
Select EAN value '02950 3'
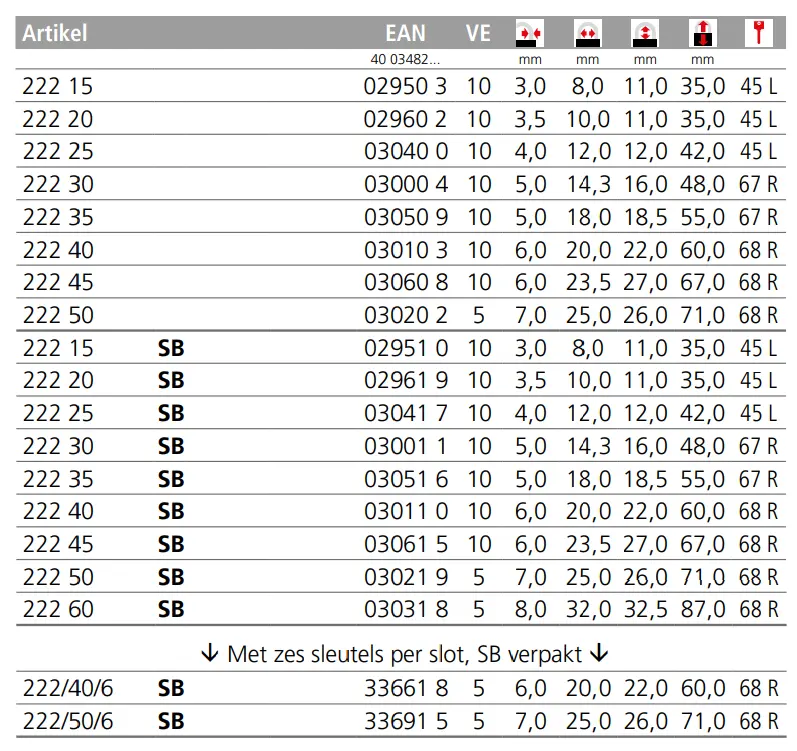405,86
